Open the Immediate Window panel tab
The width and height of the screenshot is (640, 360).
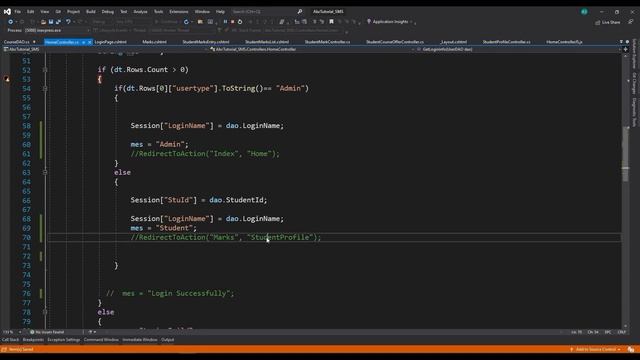[140, 340]
